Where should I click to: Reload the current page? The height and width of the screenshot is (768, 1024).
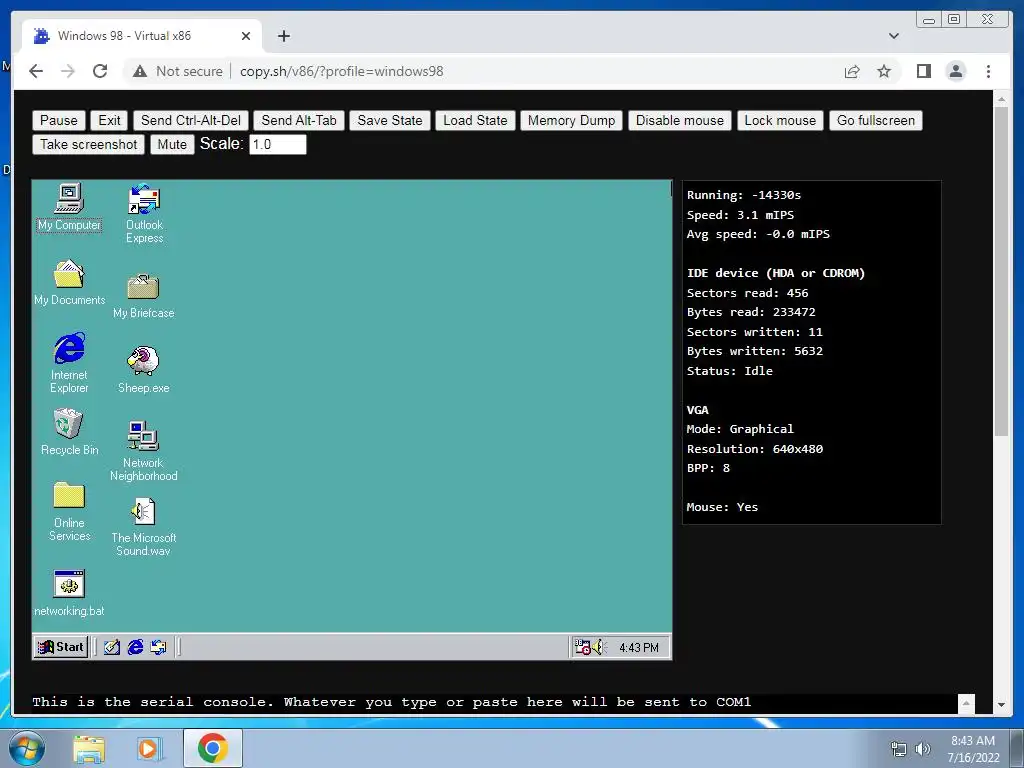coord(100,71)
